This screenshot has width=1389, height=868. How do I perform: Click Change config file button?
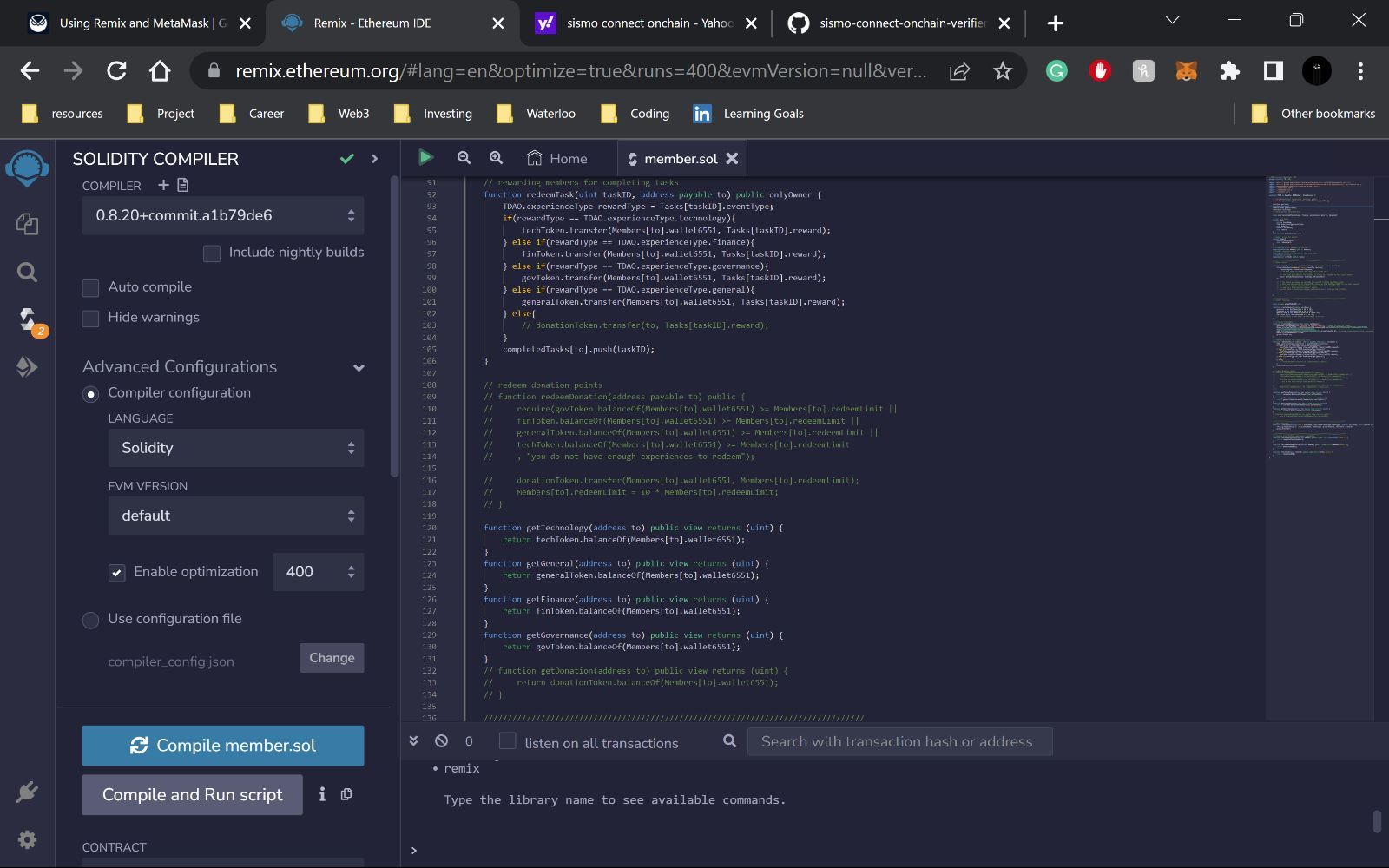click(x=332, y=658)
